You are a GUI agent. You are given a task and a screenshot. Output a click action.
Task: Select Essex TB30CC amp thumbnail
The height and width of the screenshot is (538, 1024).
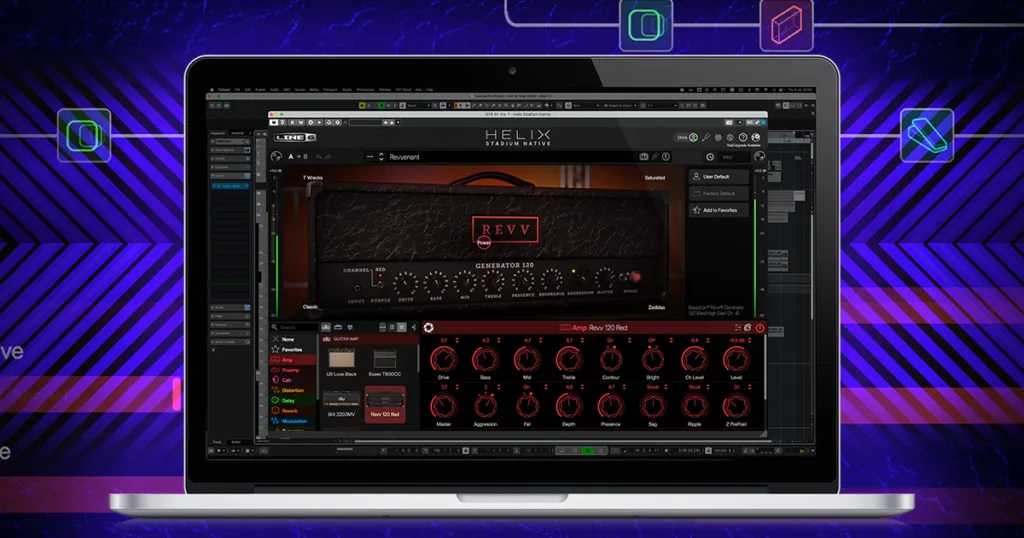pos(385,362)
